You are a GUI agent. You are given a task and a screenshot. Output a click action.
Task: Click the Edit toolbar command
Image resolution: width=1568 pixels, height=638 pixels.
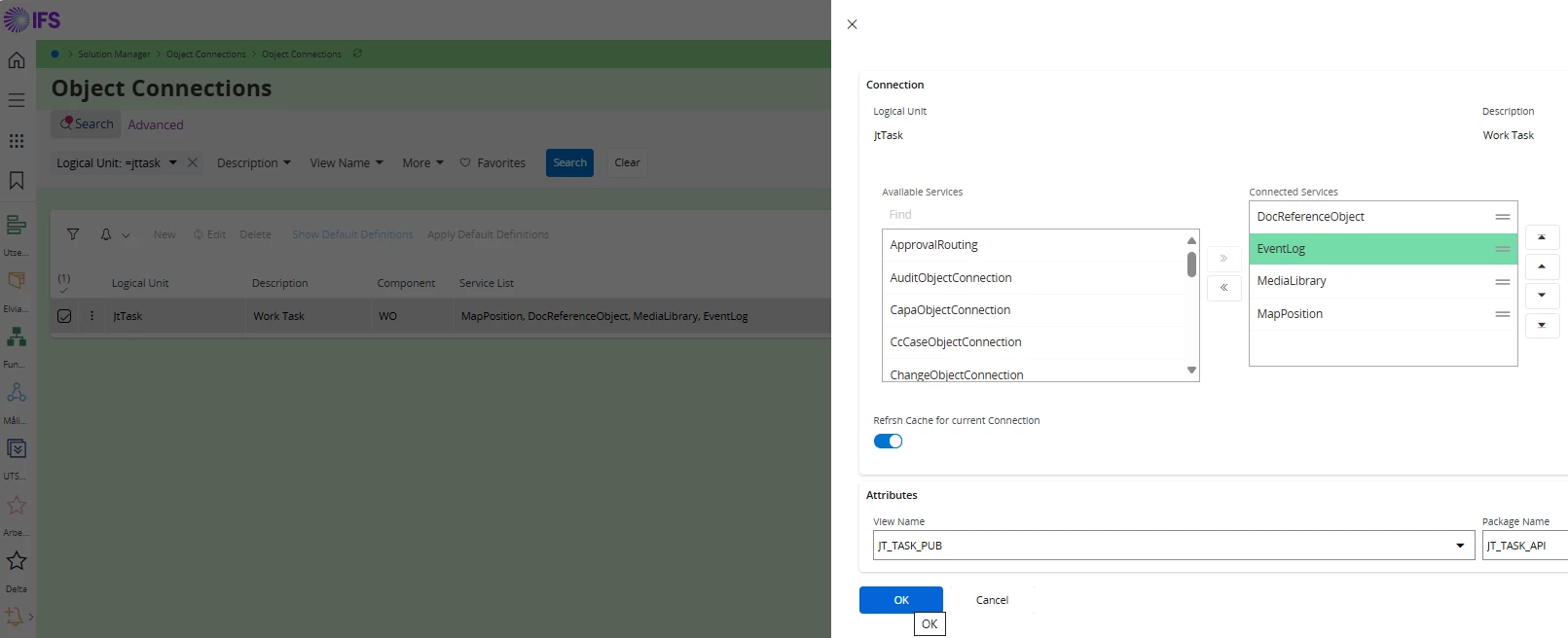tap(209, 234)
